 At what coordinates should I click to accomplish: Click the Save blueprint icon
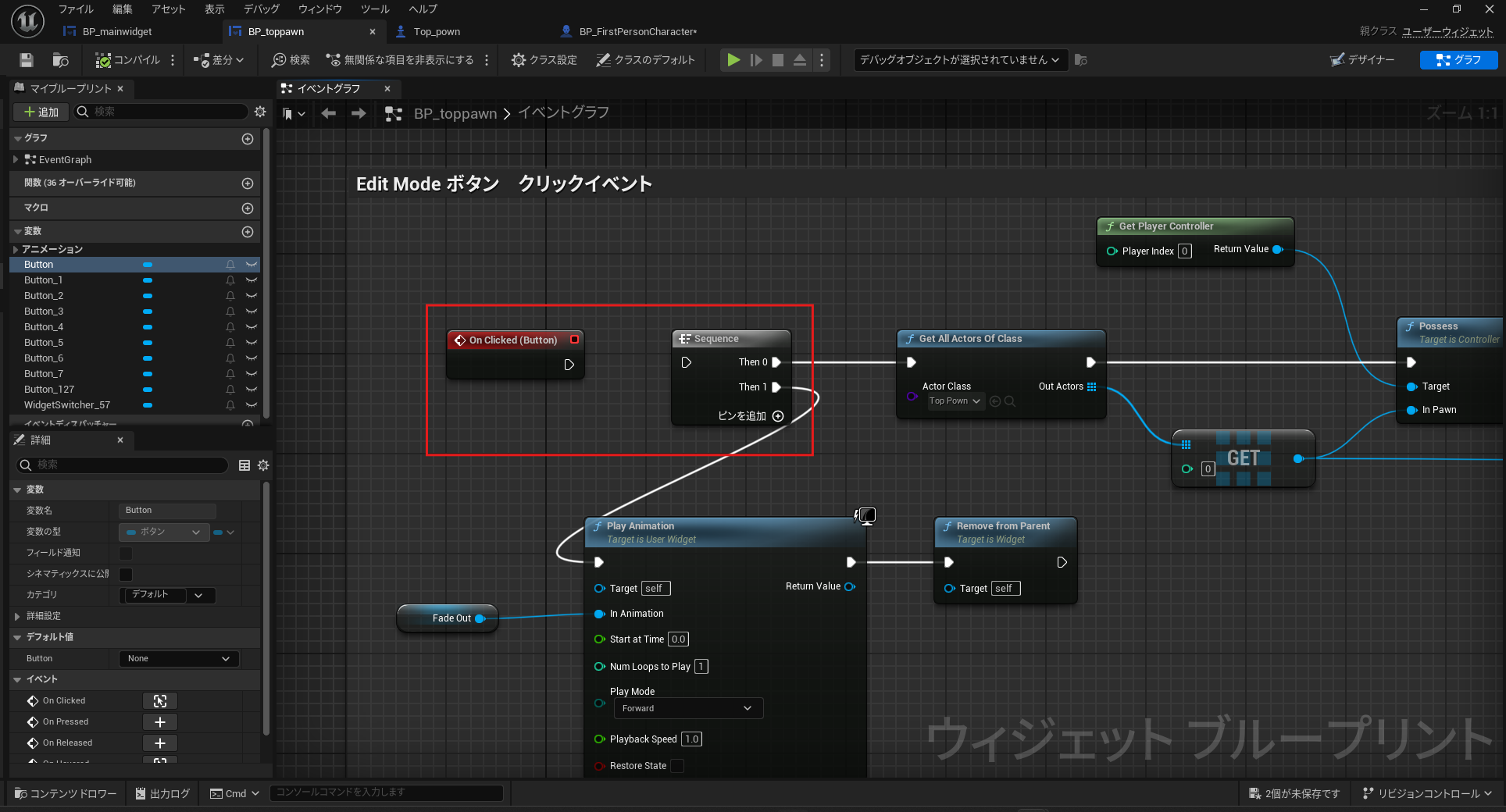tap(27, 60)
